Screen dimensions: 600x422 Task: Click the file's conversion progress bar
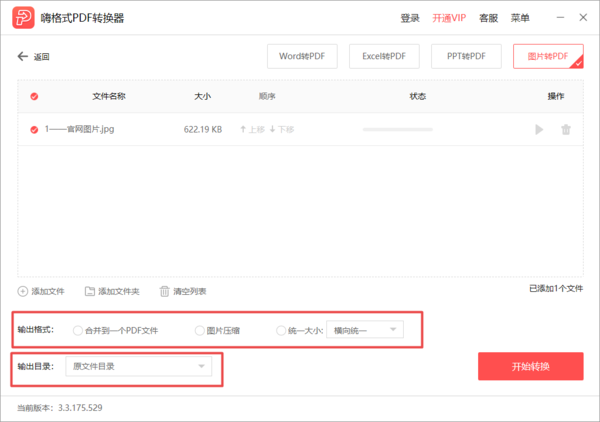[x=397, y=129]
